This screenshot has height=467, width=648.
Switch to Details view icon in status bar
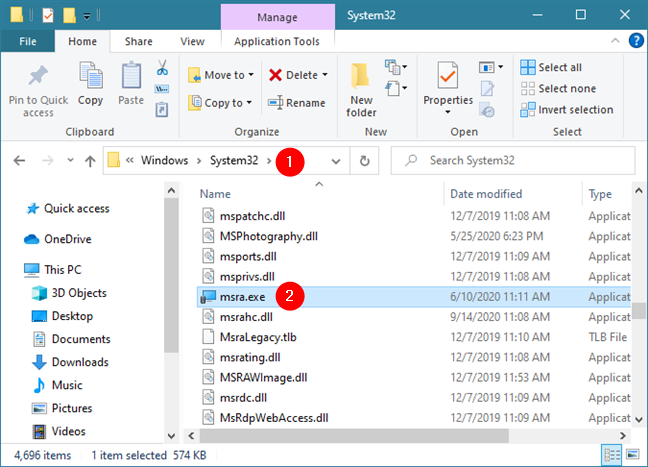click(x=612, y=455)
